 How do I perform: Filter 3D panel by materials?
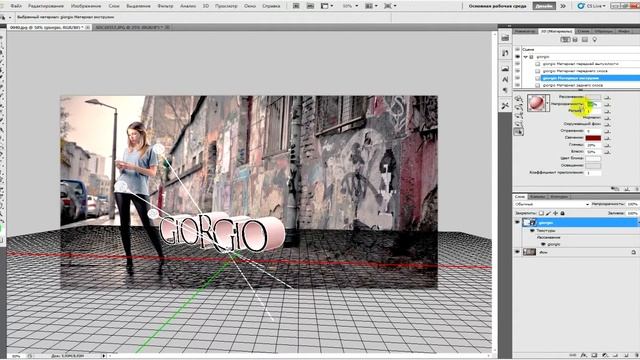click(x=584, y=40)
